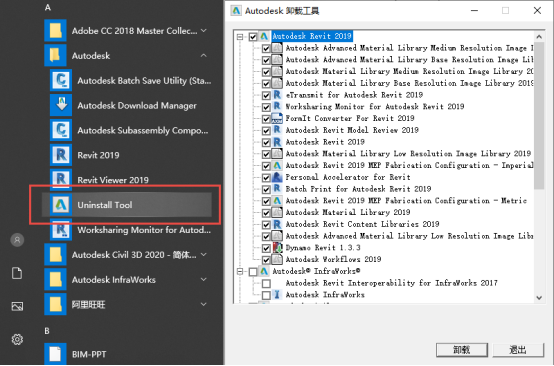Select Autodesk Material Library 2019 row
Image resolution: width=554 pixels, height=366 pixels.
(348, 212)
